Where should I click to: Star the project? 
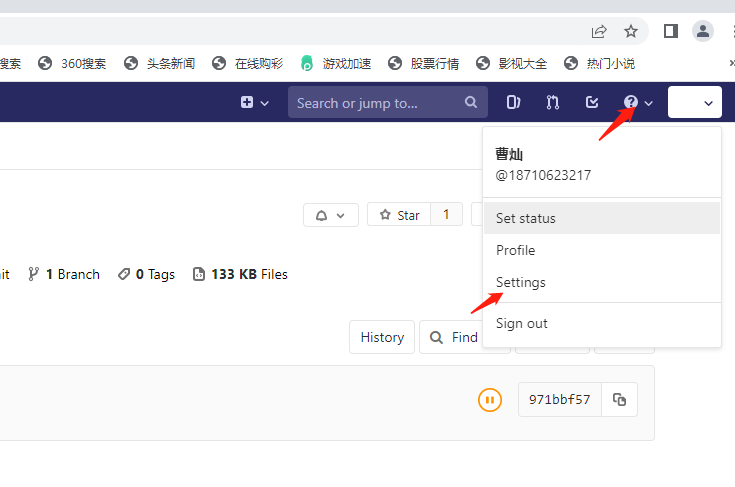(399, 215)
